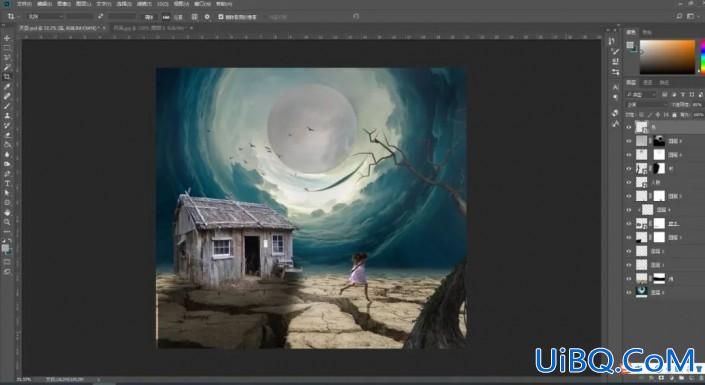Screen dimensions: 705x385
Task: Swap crop width and height values
Action: coord(100,17)
